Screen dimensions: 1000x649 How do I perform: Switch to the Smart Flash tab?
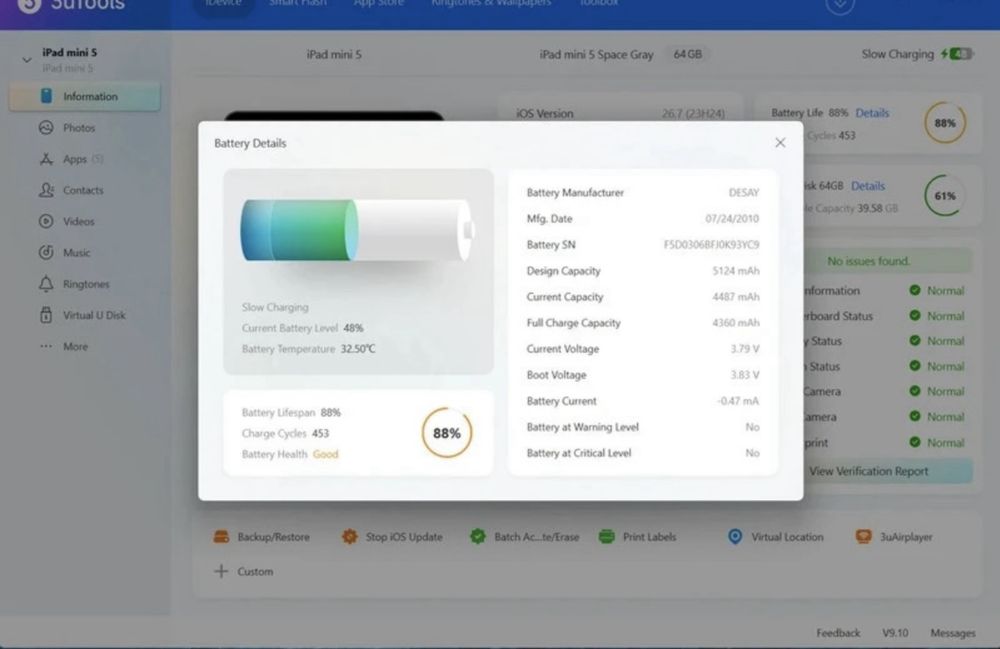pos(297,3)
